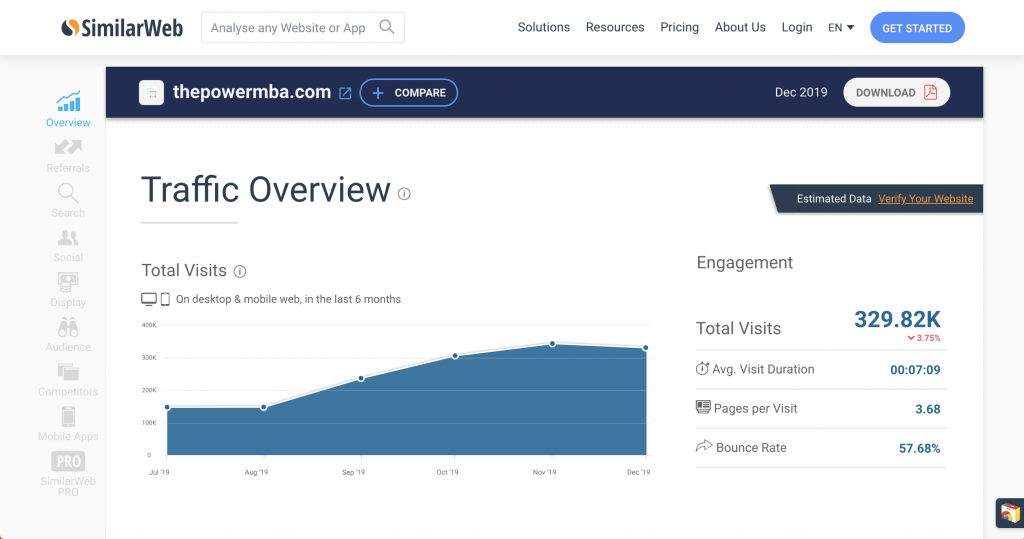1024x539 pixels.
Task: Click the SimilarWeb logo
Action: 122,27
